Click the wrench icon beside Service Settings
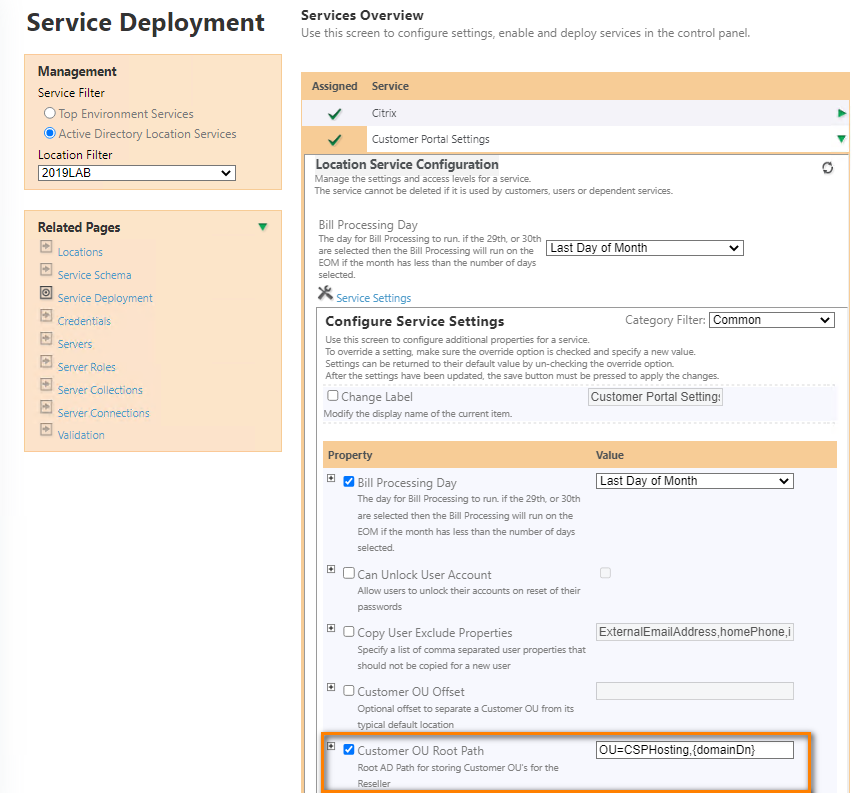Viewport: 855px width, 793px height. click(324, 293)
